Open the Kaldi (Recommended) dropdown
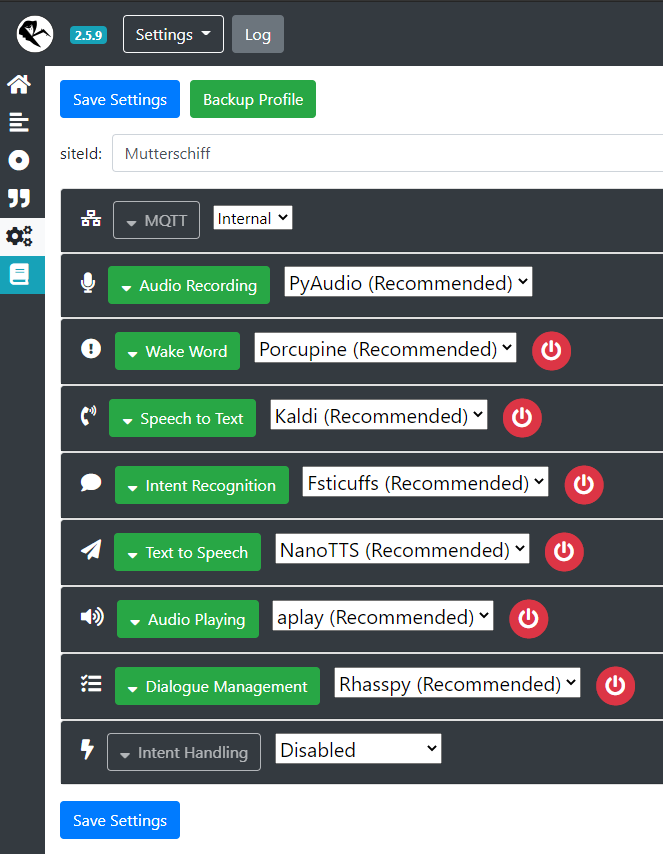 pyautogui.click(x=379, y=414)
